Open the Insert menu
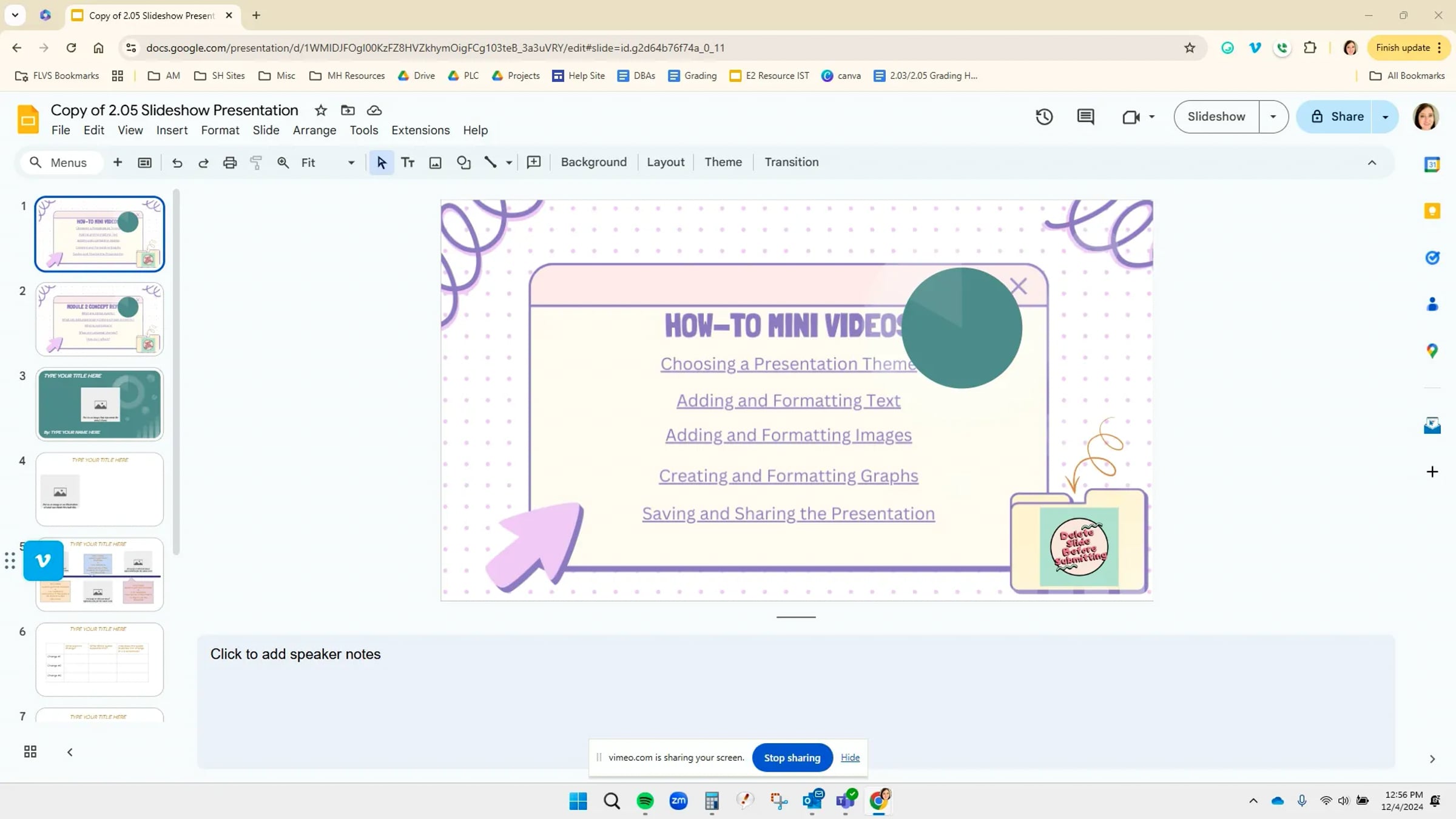This screenshot has height=819, width=1456. (x=172, y=130)
